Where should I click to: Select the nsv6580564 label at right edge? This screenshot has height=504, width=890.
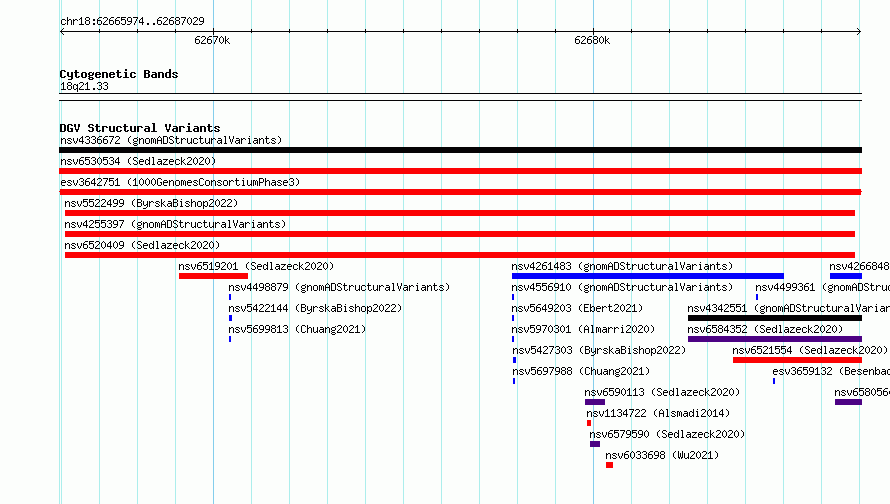862,392
